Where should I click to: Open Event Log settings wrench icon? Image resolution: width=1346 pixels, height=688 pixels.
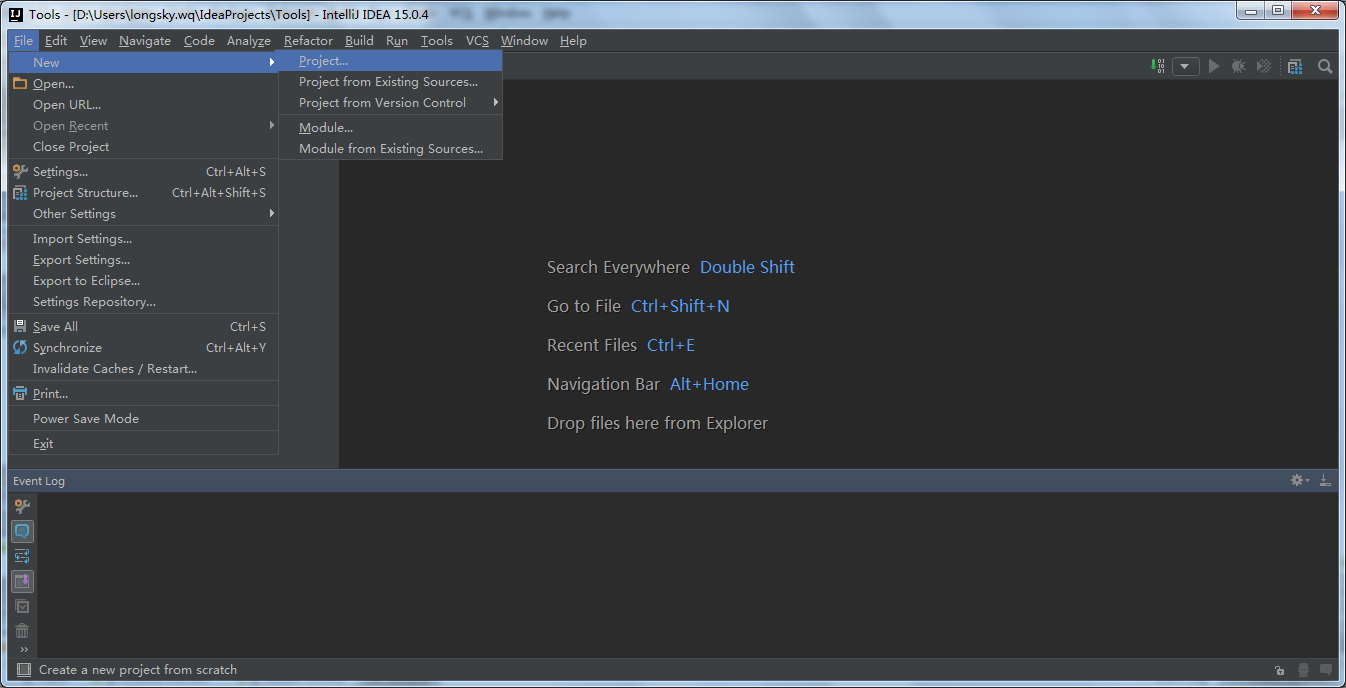[x=22, y=506]
